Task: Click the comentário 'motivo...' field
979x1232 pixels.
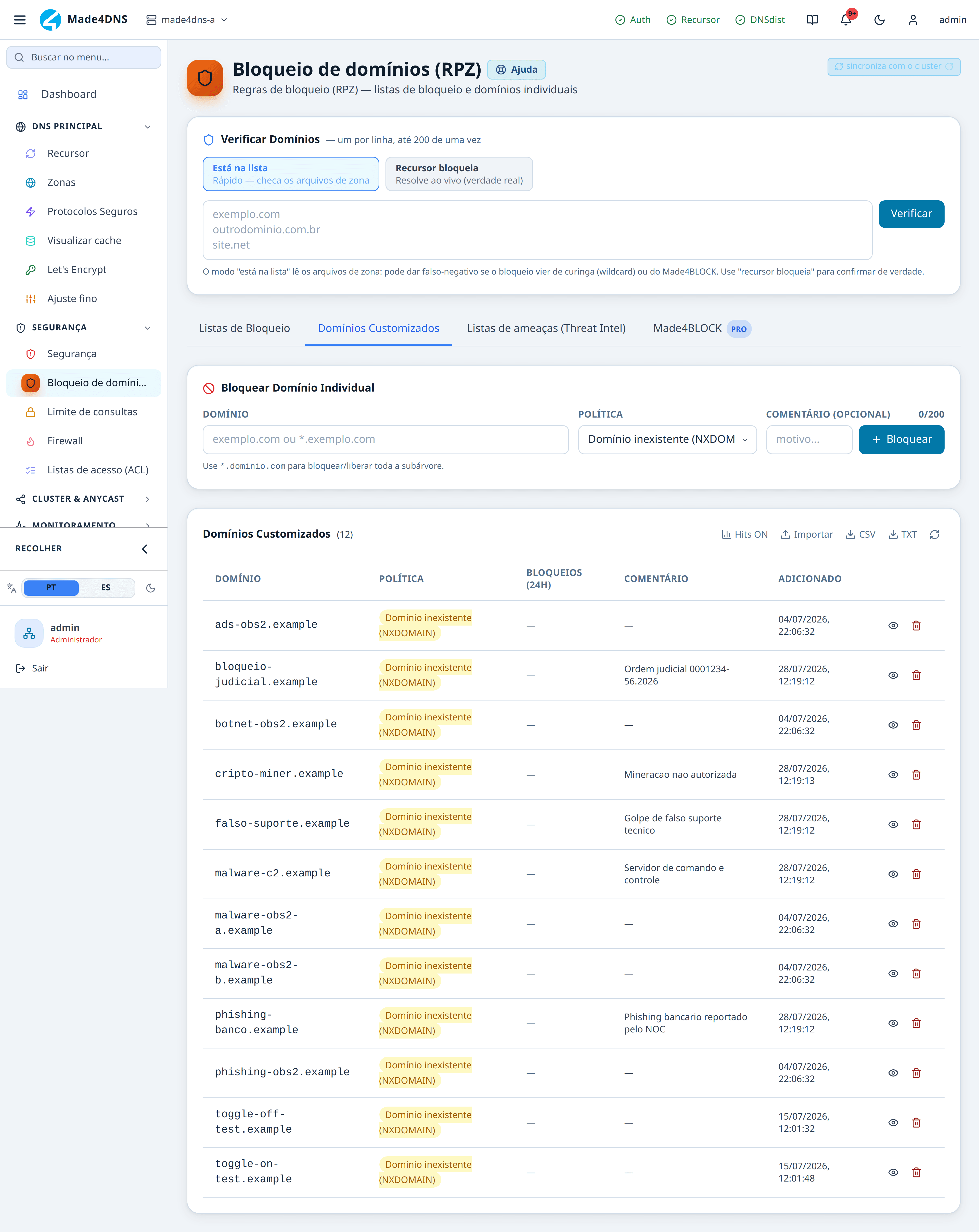Action: (x=809, y=439)
